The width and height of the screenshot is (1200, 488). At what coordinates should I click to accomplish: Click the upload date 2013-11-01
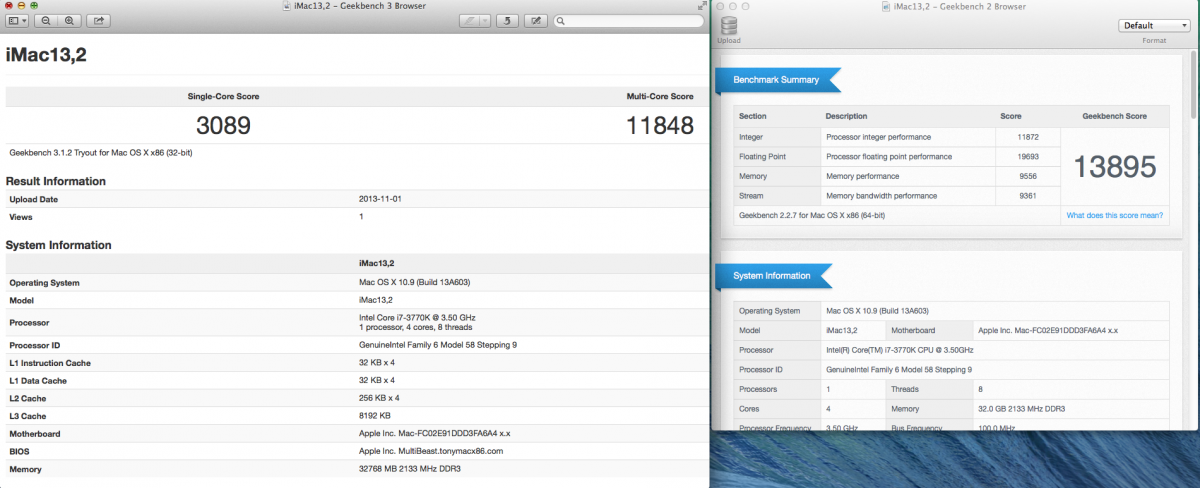tap(382, 199)
